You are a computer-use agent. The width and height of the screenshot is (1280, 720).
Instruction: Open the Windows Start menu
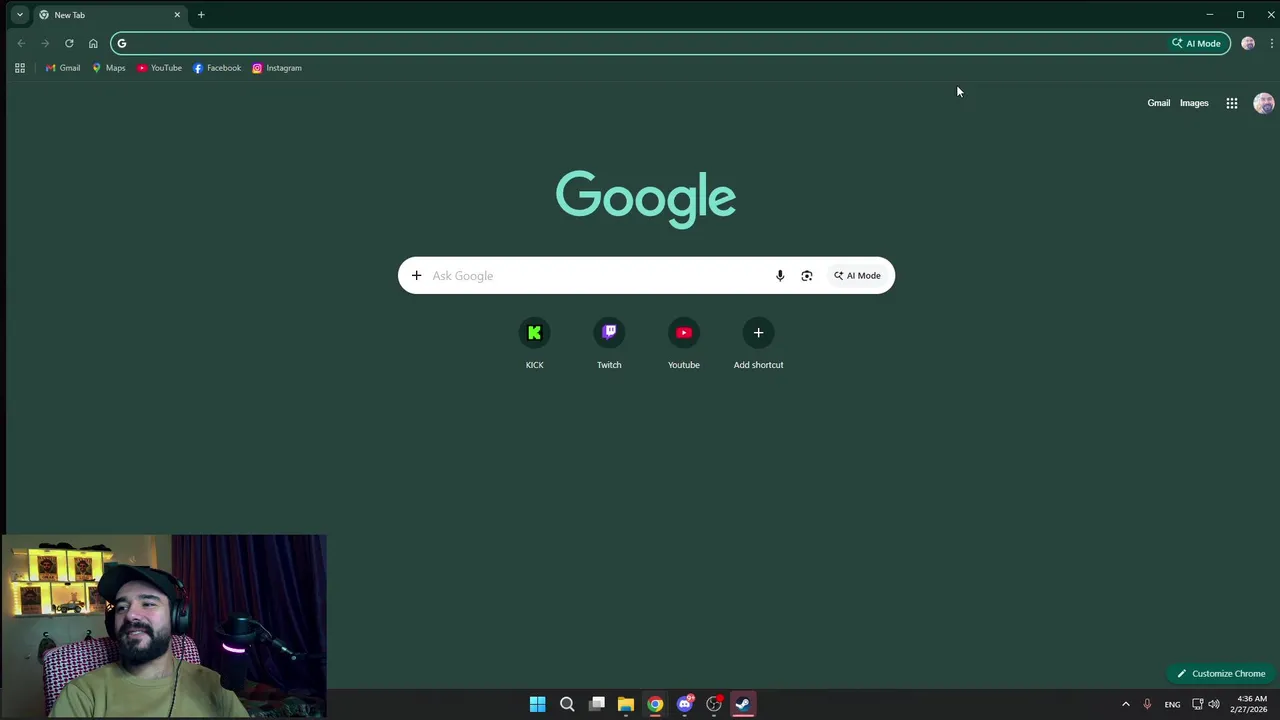click(537, 704)
